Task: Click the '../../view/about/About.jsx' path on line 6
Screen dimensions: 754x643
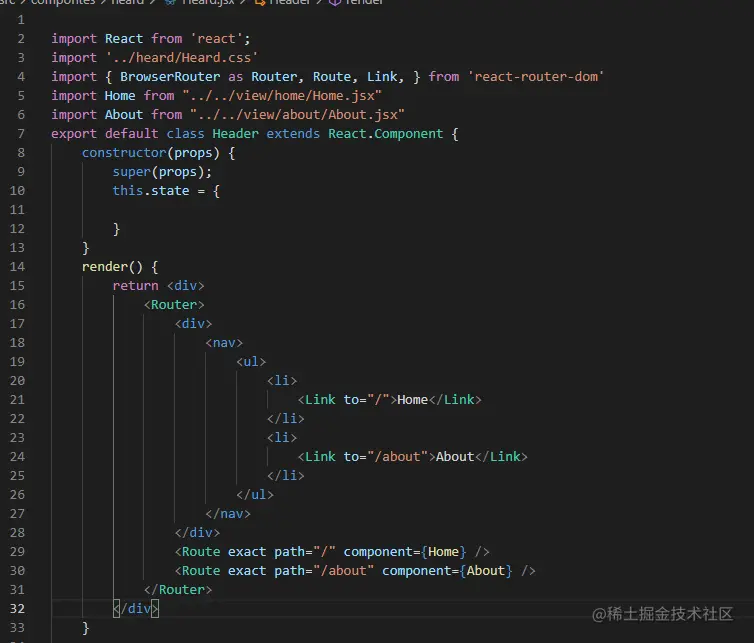Action: 298,114
